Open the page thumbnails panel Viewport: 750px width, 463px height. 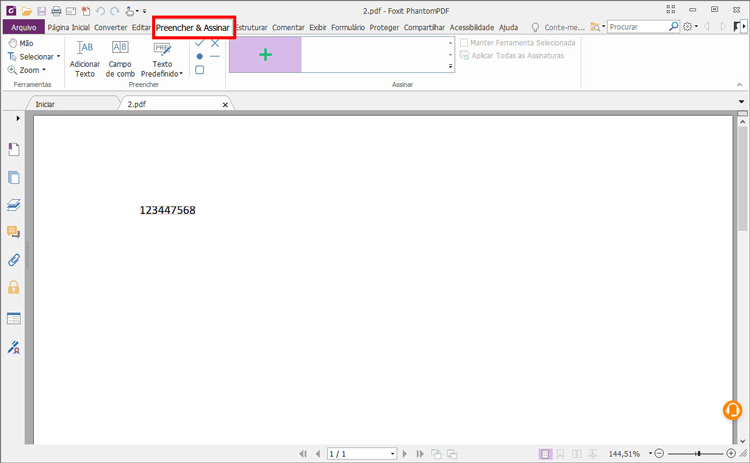click(x=14, y=177)
